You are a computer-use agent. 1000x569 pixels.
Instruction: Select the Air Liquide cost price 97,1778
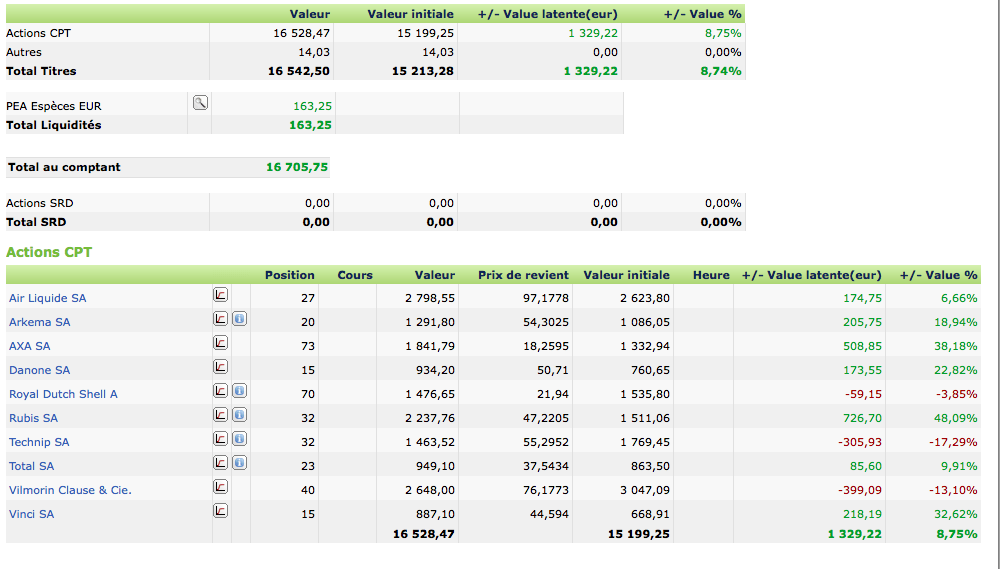coord(546,298)
